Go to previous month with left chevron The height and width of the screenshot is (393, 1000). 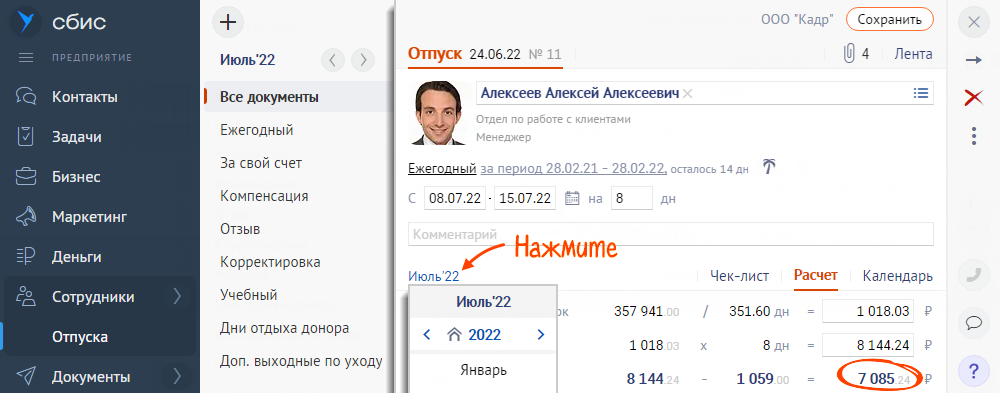click(333, 60)
